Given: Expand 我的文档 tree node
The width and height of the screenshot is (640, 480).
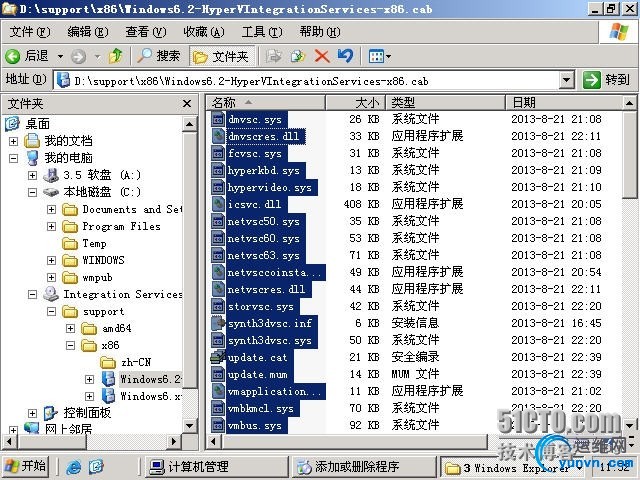Looking at the screenshot, I should coord(13,141).
